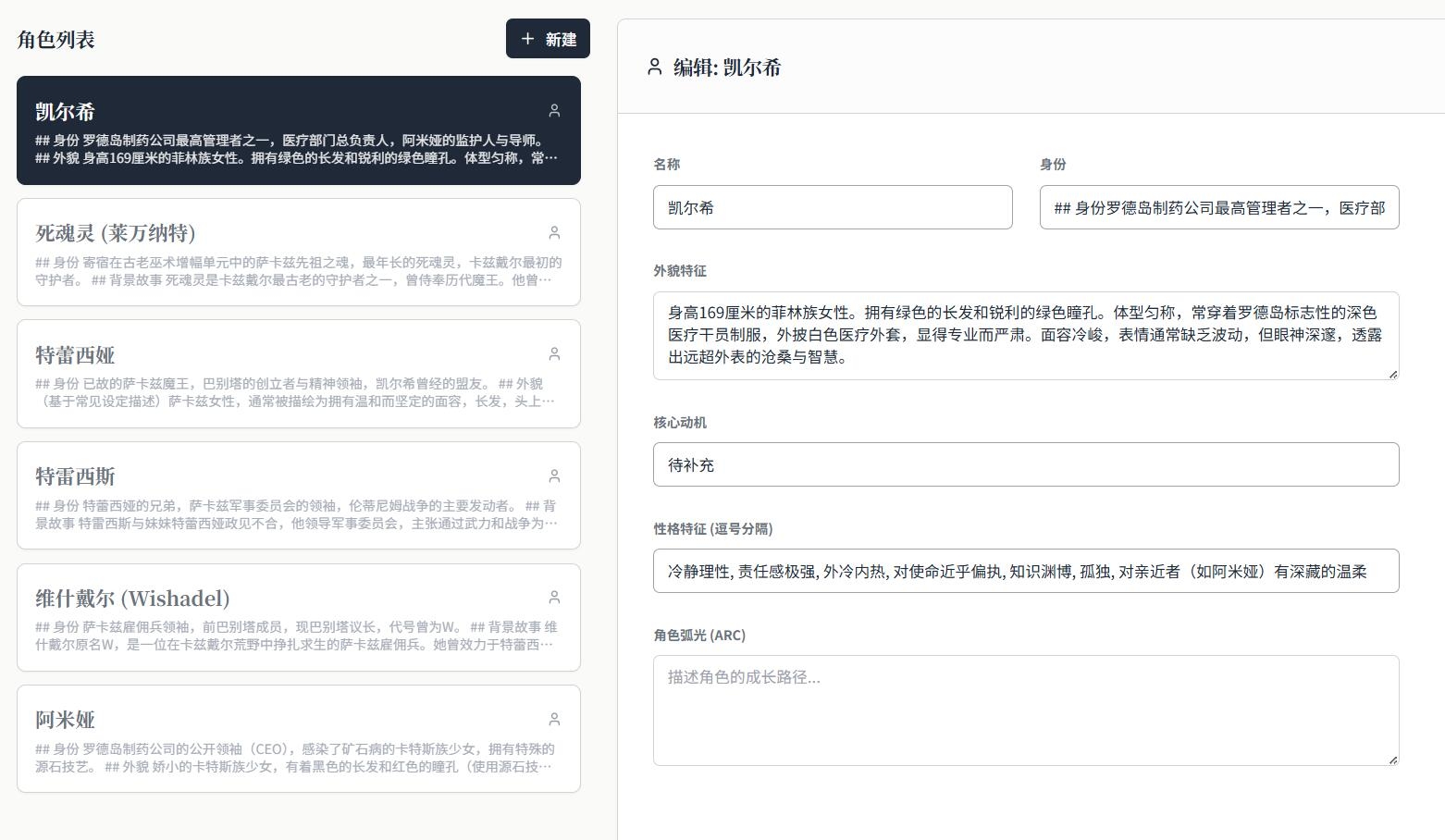
Task: Open the 阿米娅 character name
Action: (x=65, y=720)
